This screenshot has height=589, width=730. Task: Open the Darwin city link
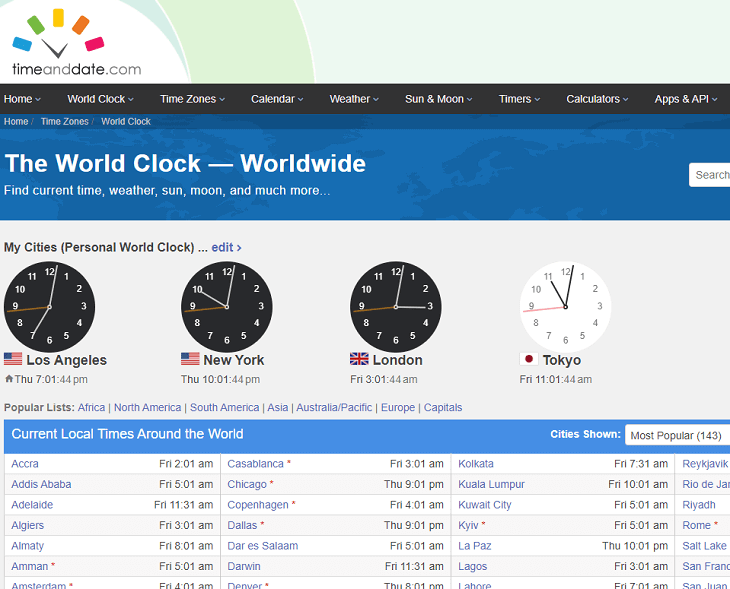click(x=243, y=566)
